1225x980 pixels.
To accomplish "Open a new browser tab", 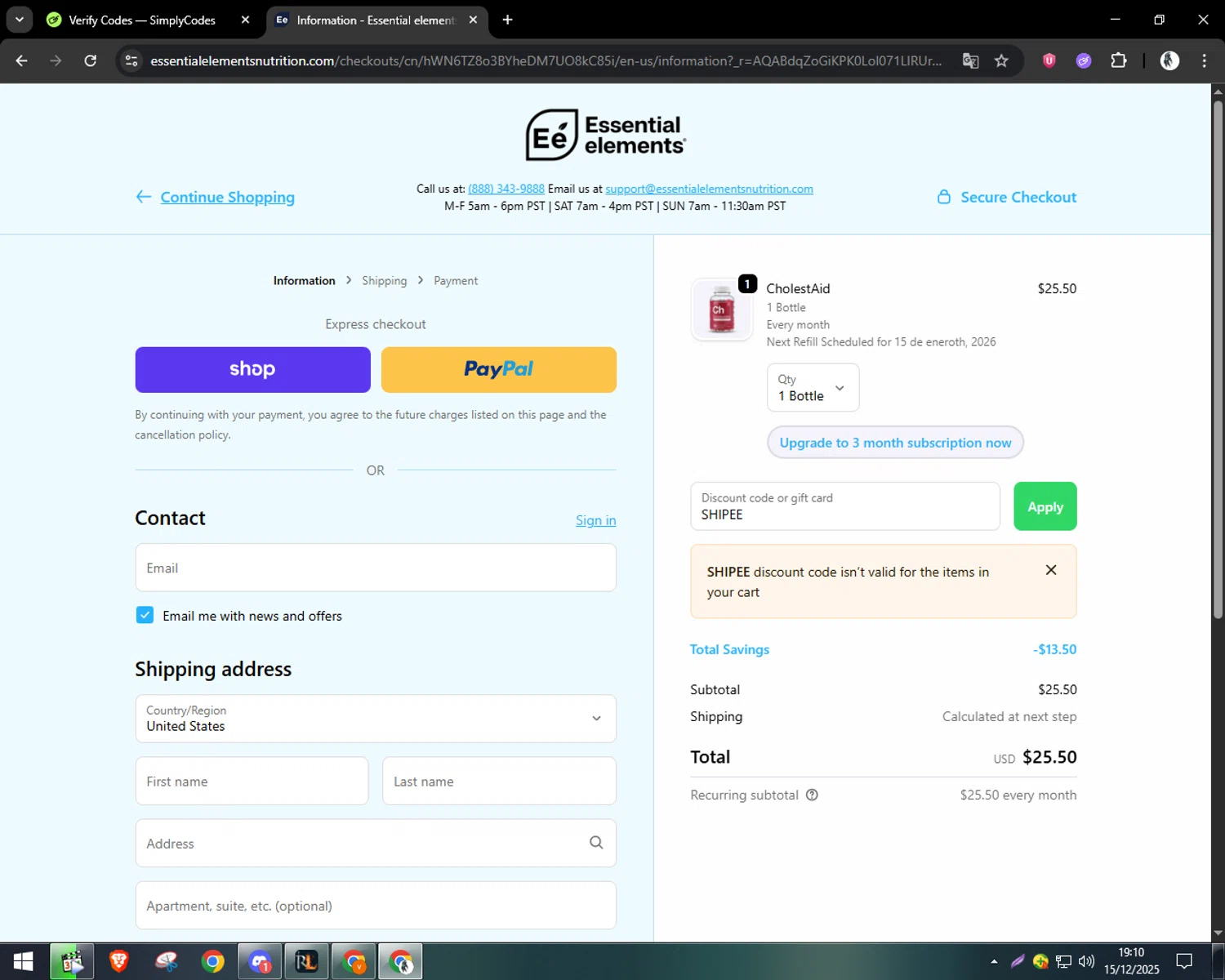I will 507,20.
